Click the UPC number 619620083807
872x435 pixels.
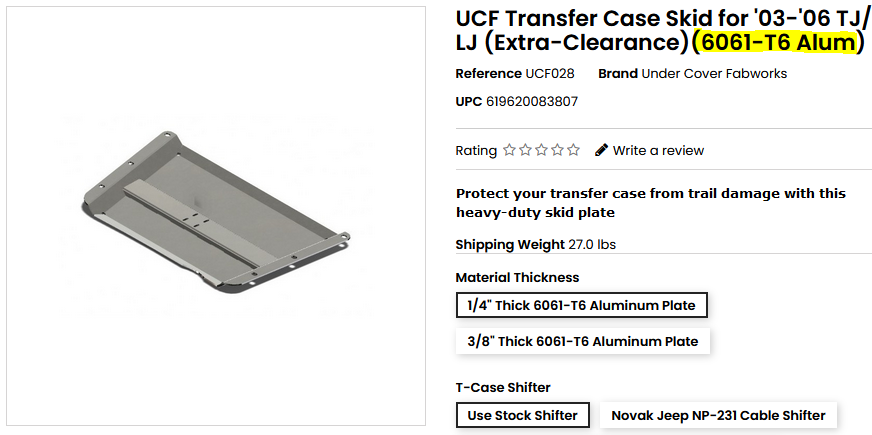point(532,102)
